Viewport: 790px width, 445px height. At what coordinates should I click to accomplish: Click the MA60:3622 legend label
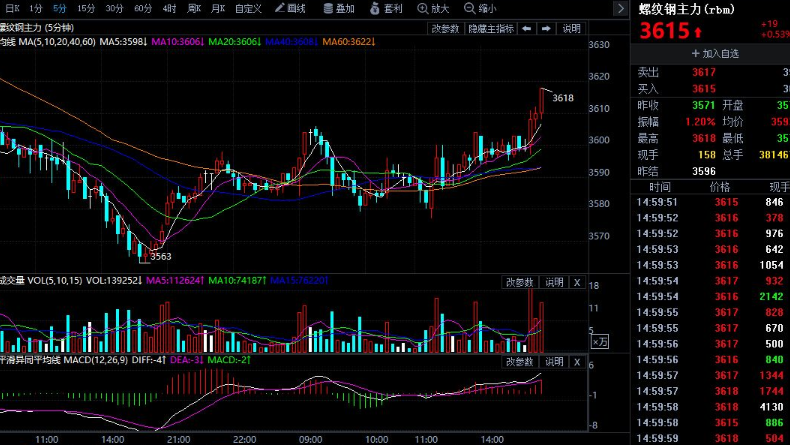349,42
